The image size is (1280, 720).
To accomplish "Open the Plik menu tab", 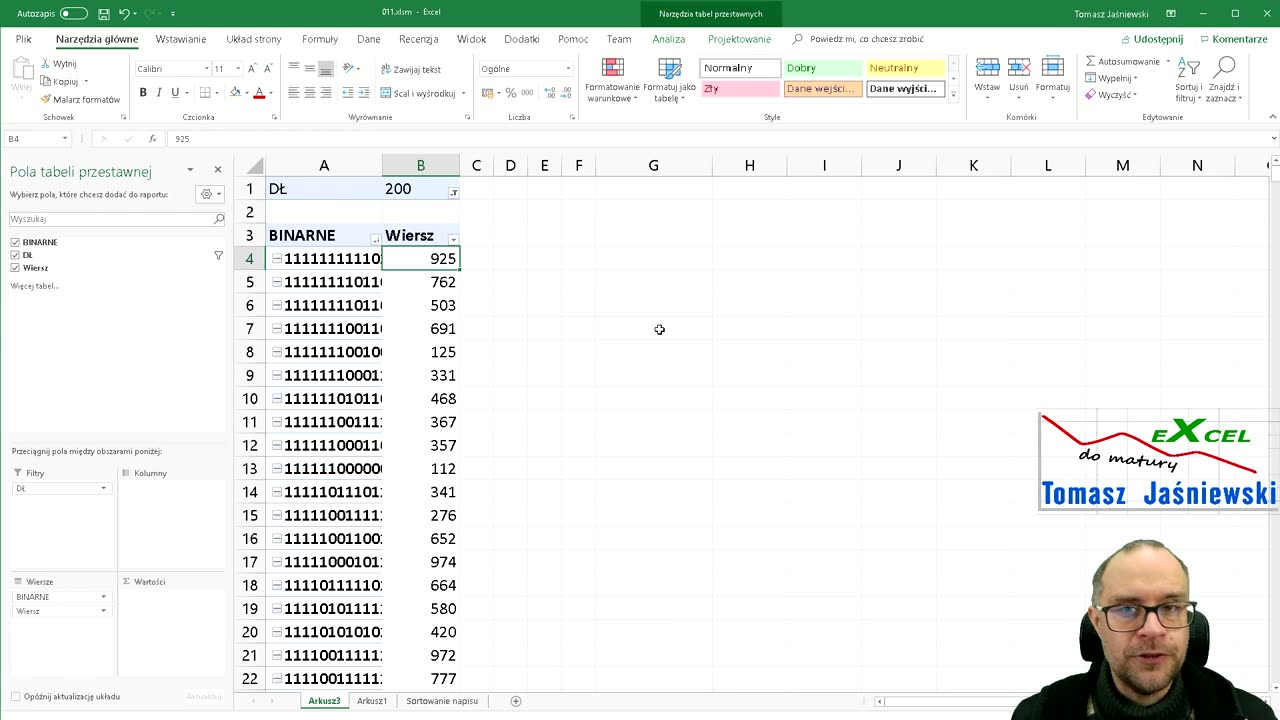I will (x=23, y=39).
